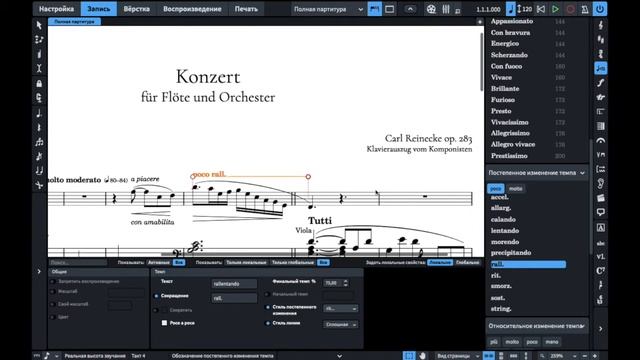Collapse the bottom properties panel chevron
This screenshot has width=640, height=360.
[x=340, y=356]
